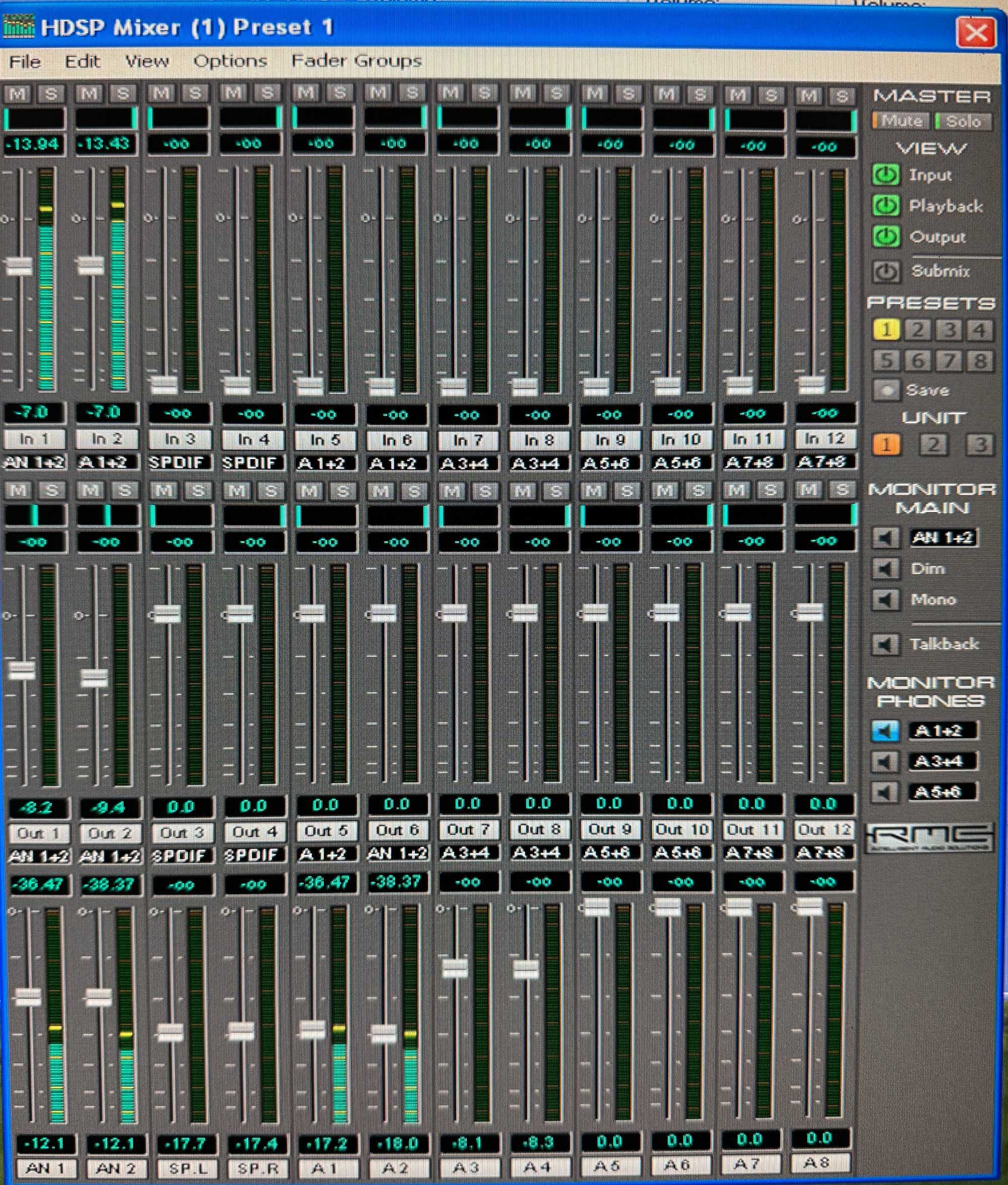This screenshot has width=1008, height=1185.
Task: Open routing selector AN 1+2 under In 1
Action: point(34,462)
